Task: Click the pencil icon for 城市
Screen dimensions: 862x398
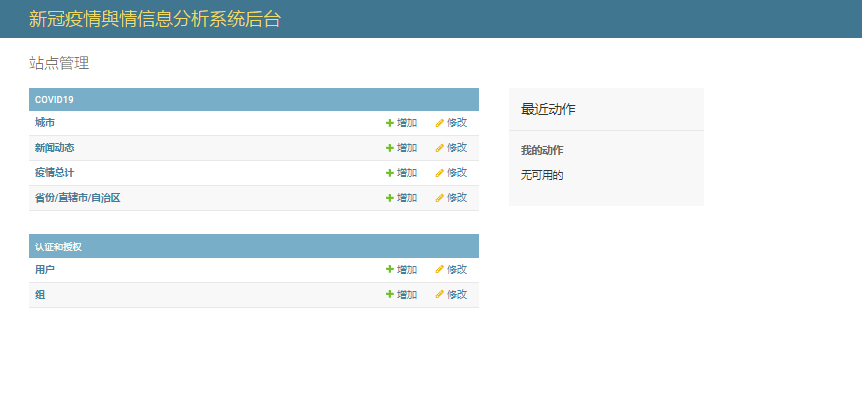Action: [x=439, y=123]
